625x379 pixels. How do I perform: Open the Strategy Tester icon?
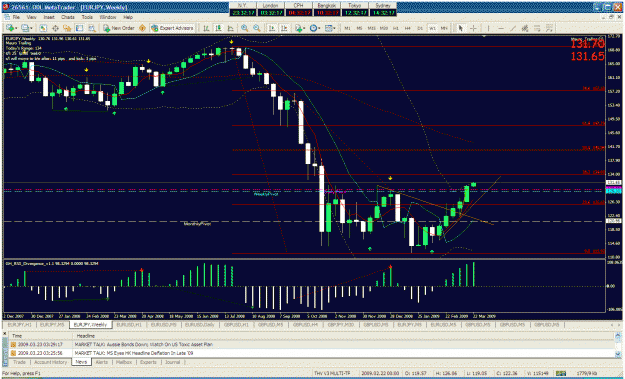coord(92,28)
